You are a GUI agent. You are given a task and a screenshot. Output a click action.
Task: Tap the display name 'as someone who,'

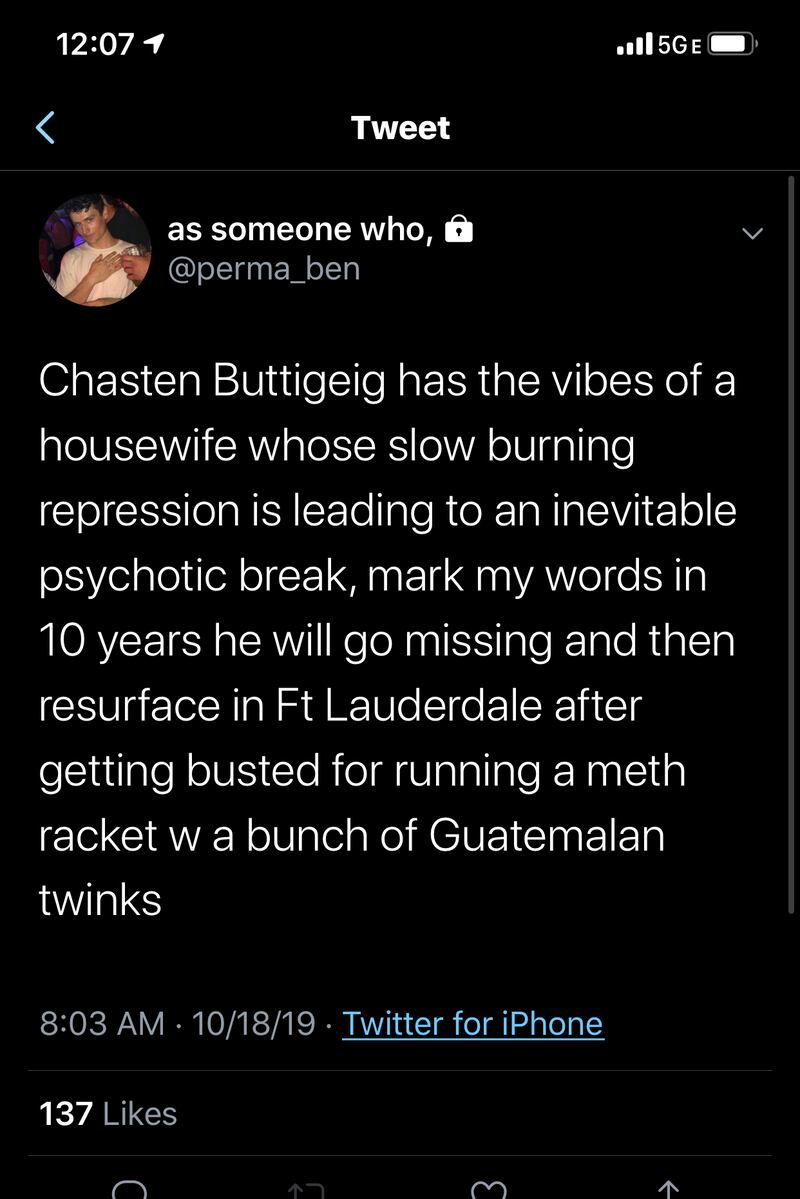[x=299, y=230]
